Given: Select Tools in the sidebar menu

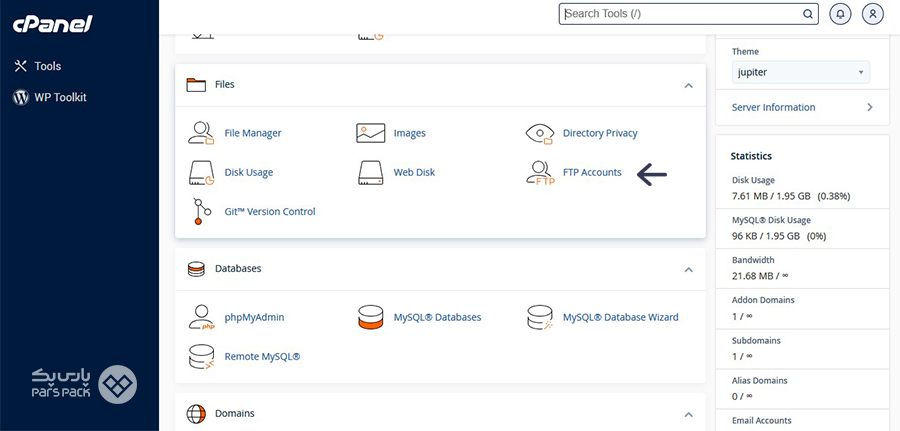Looking at the screenshot, I should click(x=48, y=66).
